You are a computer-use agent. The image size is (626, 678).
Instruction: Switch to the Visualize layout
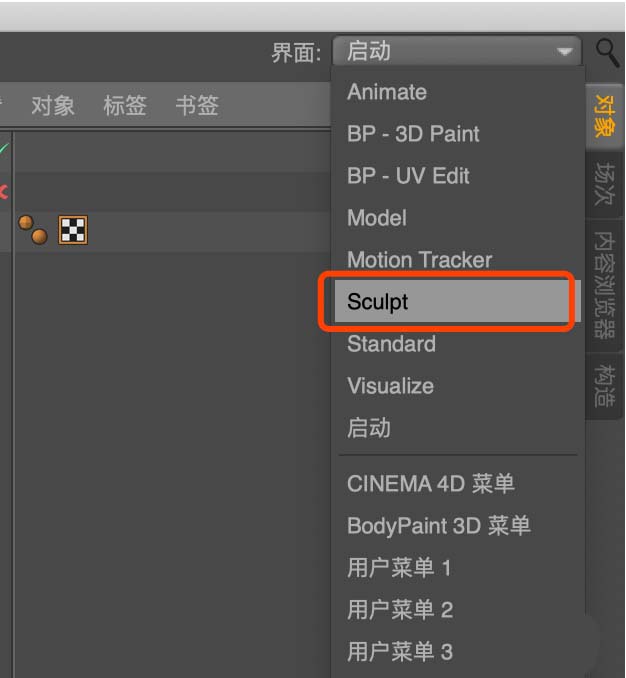390,386
